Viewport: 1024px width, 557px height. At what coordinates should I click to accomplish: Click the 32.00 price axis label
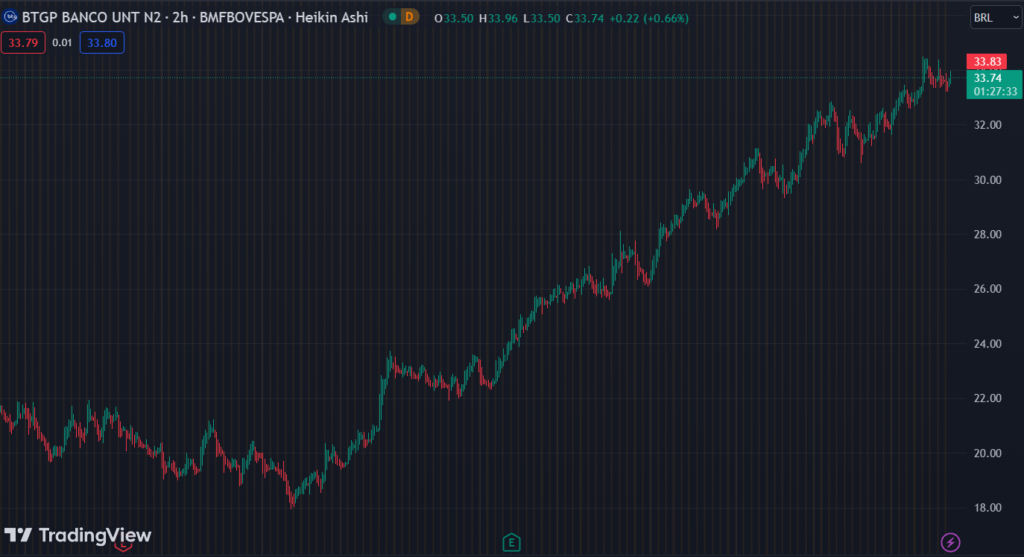pos(987,125)
